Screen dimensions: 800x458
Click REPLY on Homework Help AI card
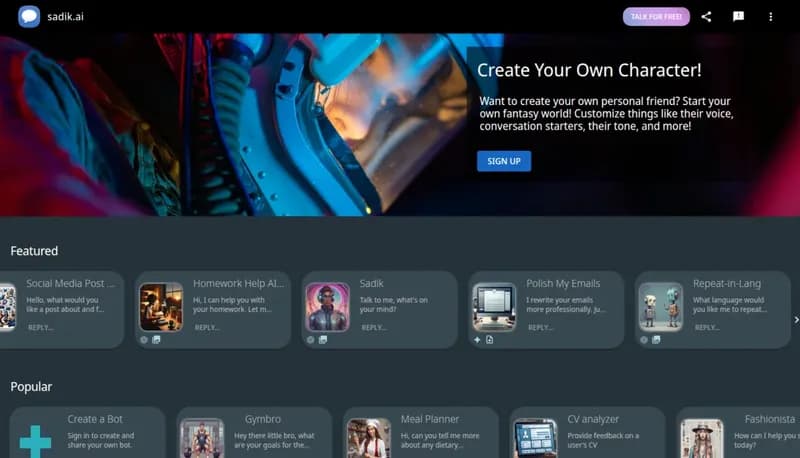pyautogui.click(x=207, y=327)
